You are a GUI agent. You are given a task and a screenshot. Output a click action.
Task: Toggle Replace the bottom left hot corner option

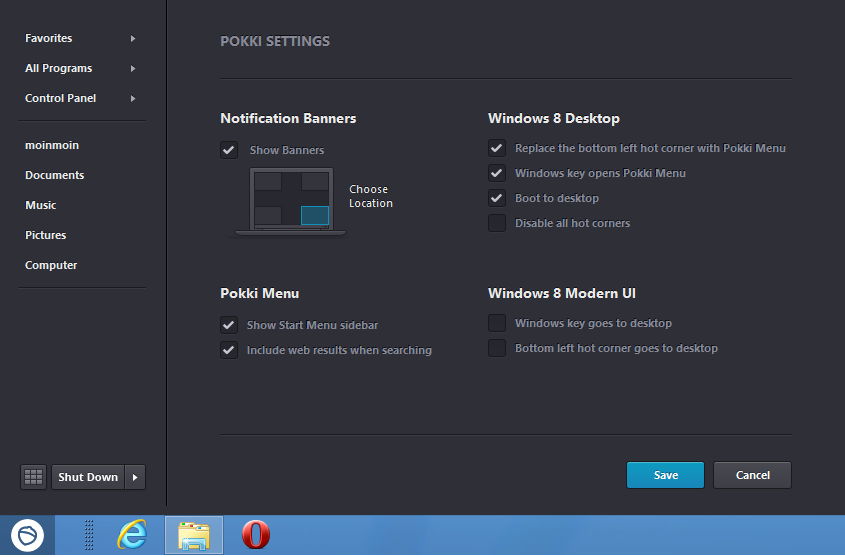[x=497, y=148]
